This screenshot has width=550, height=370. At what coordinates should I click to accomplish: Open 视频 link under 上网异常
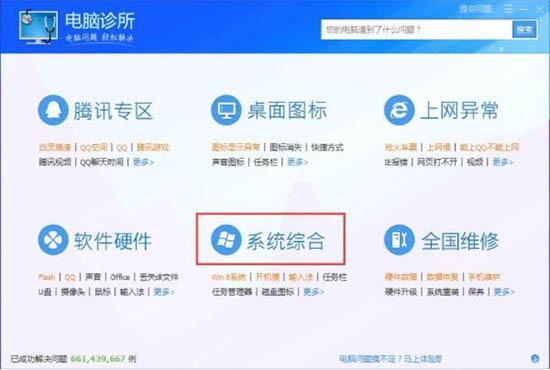point(475,162)
